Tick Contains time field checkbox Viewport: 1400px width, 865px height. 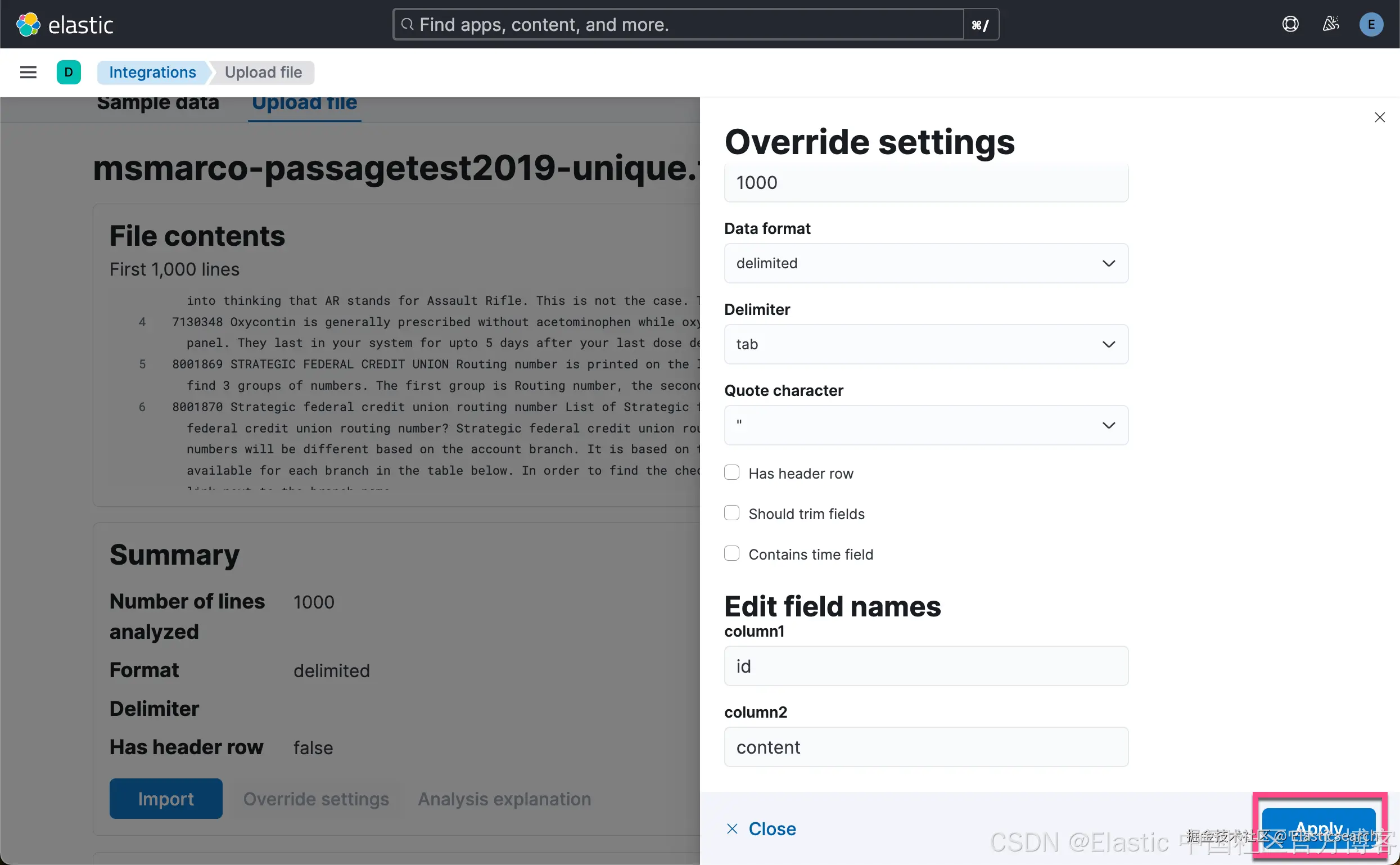coord(731,554)
